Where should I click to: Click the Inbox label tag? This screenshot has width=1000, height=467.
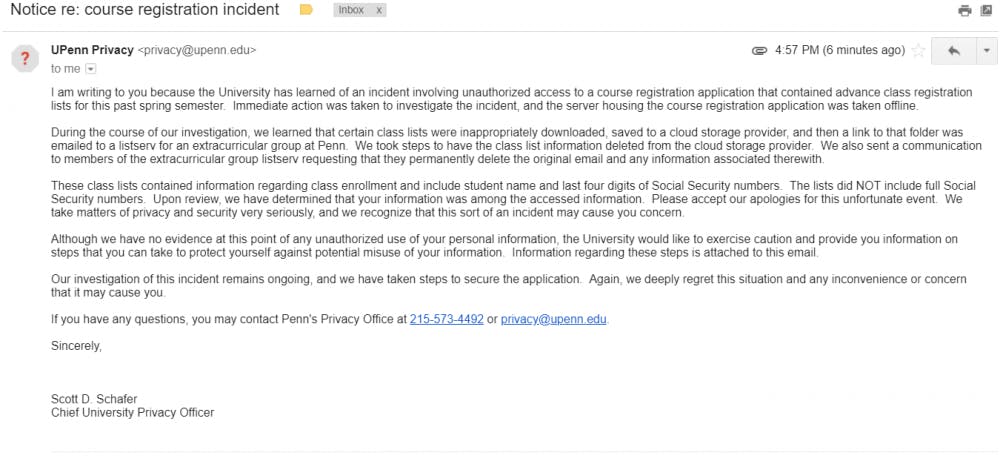tap(351, 10)
